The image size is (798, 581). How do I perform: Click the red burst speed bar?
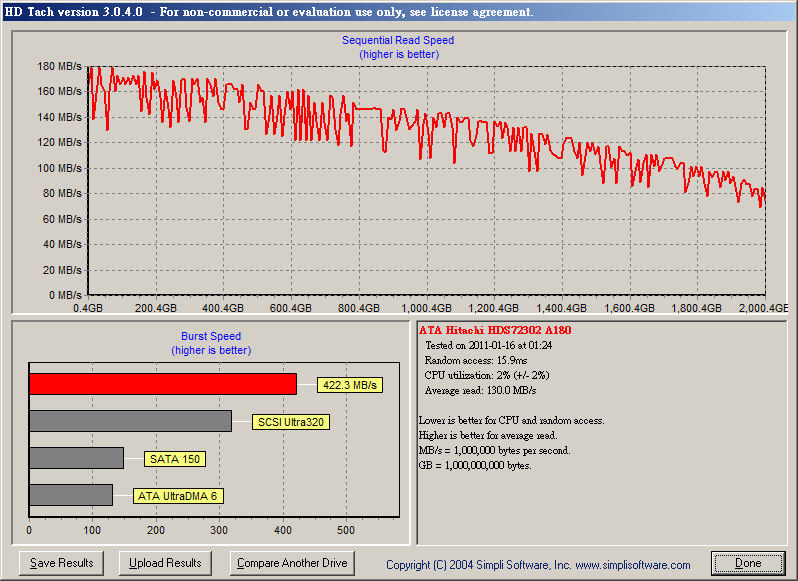[162, 384]
